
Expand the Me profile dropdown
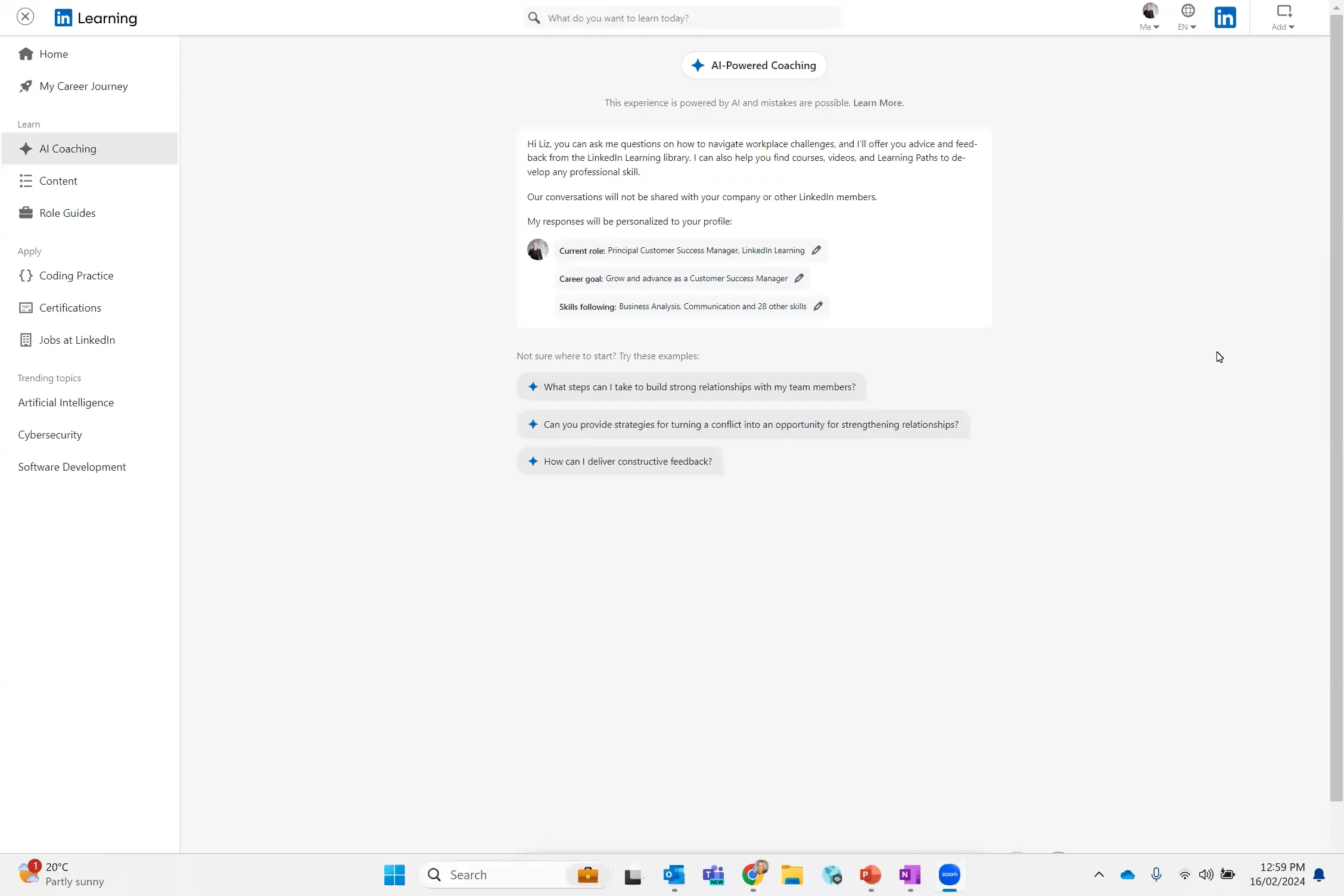point(1149,17)
